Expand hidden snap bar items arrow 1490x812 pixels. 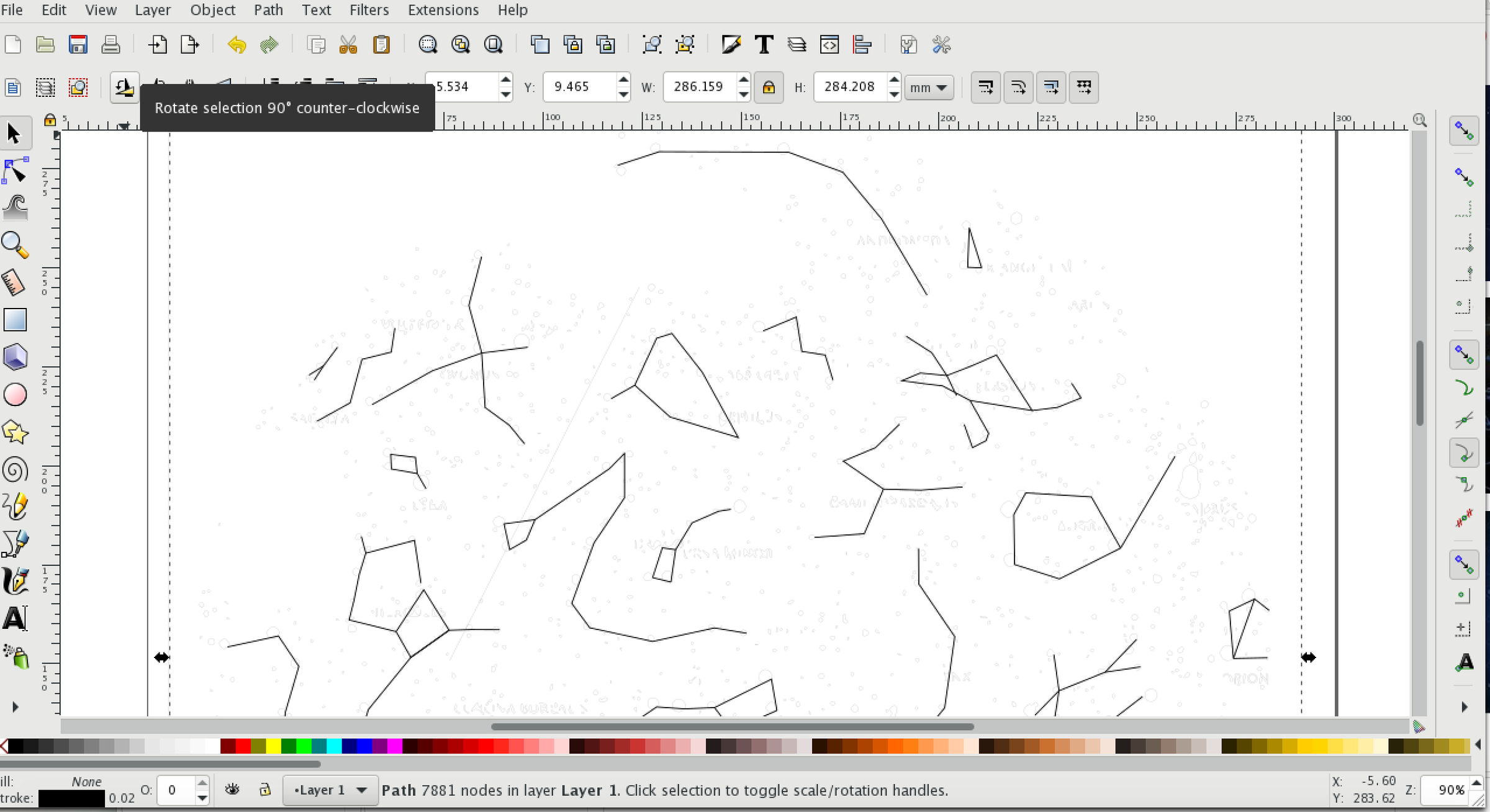[1464, 707]
